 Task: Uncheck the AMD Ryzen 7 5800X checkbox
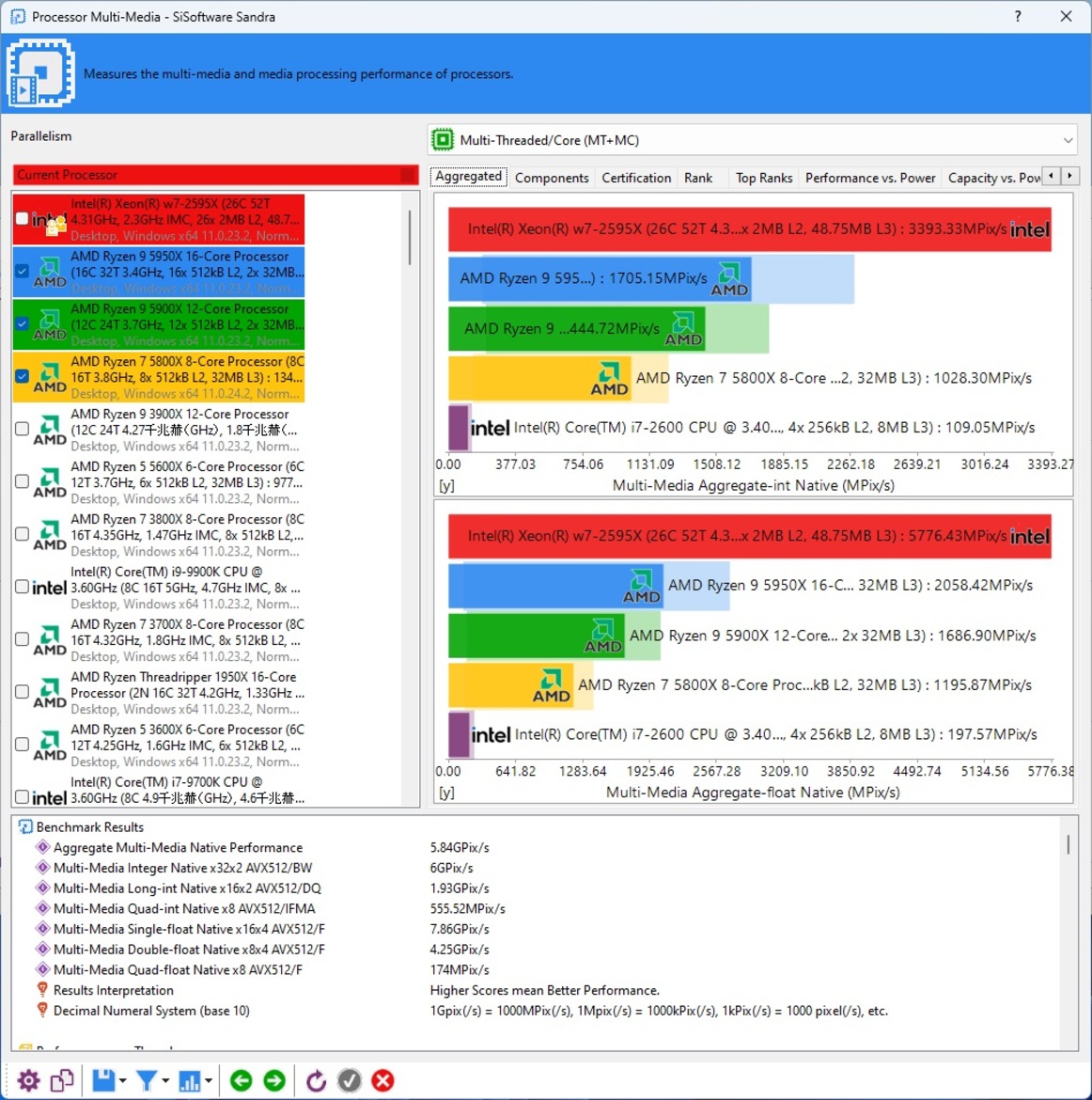[22, 376]
